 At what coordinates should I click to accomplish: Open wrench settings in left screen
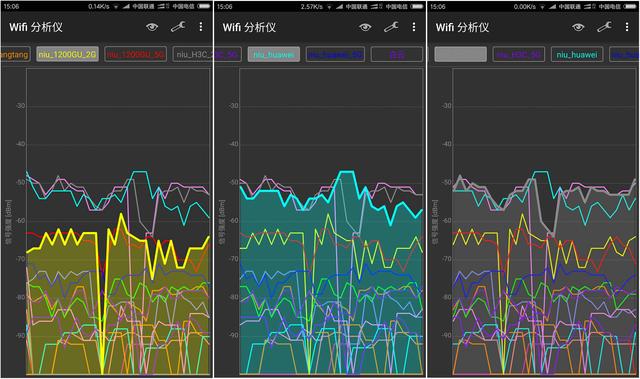[x=178, y=27]
